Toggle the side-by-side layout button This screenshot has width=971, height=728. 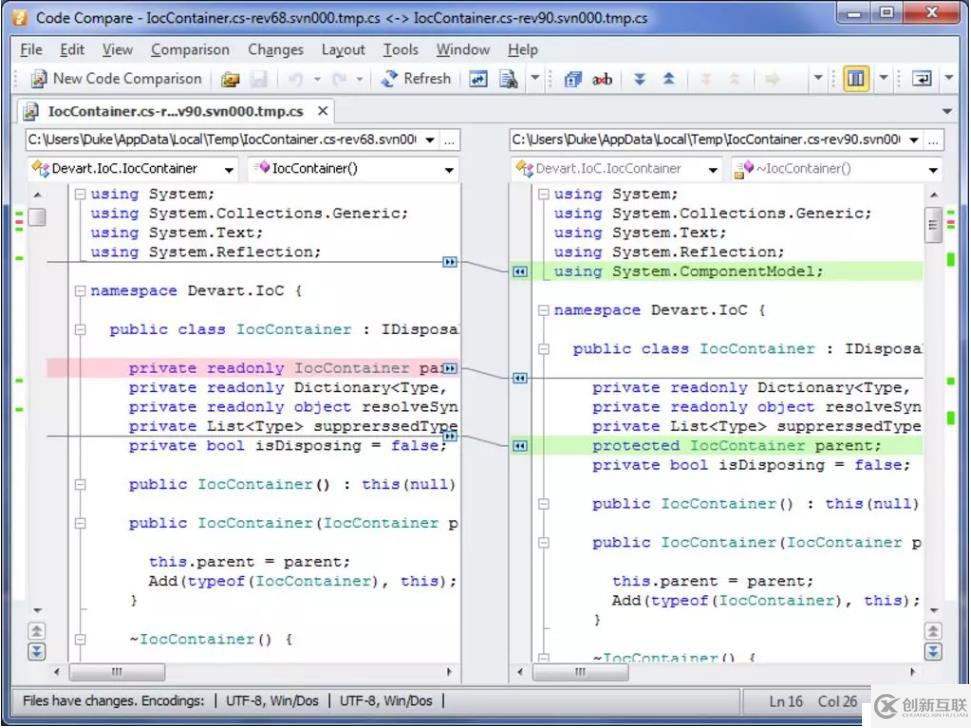[x=856, y=79]
